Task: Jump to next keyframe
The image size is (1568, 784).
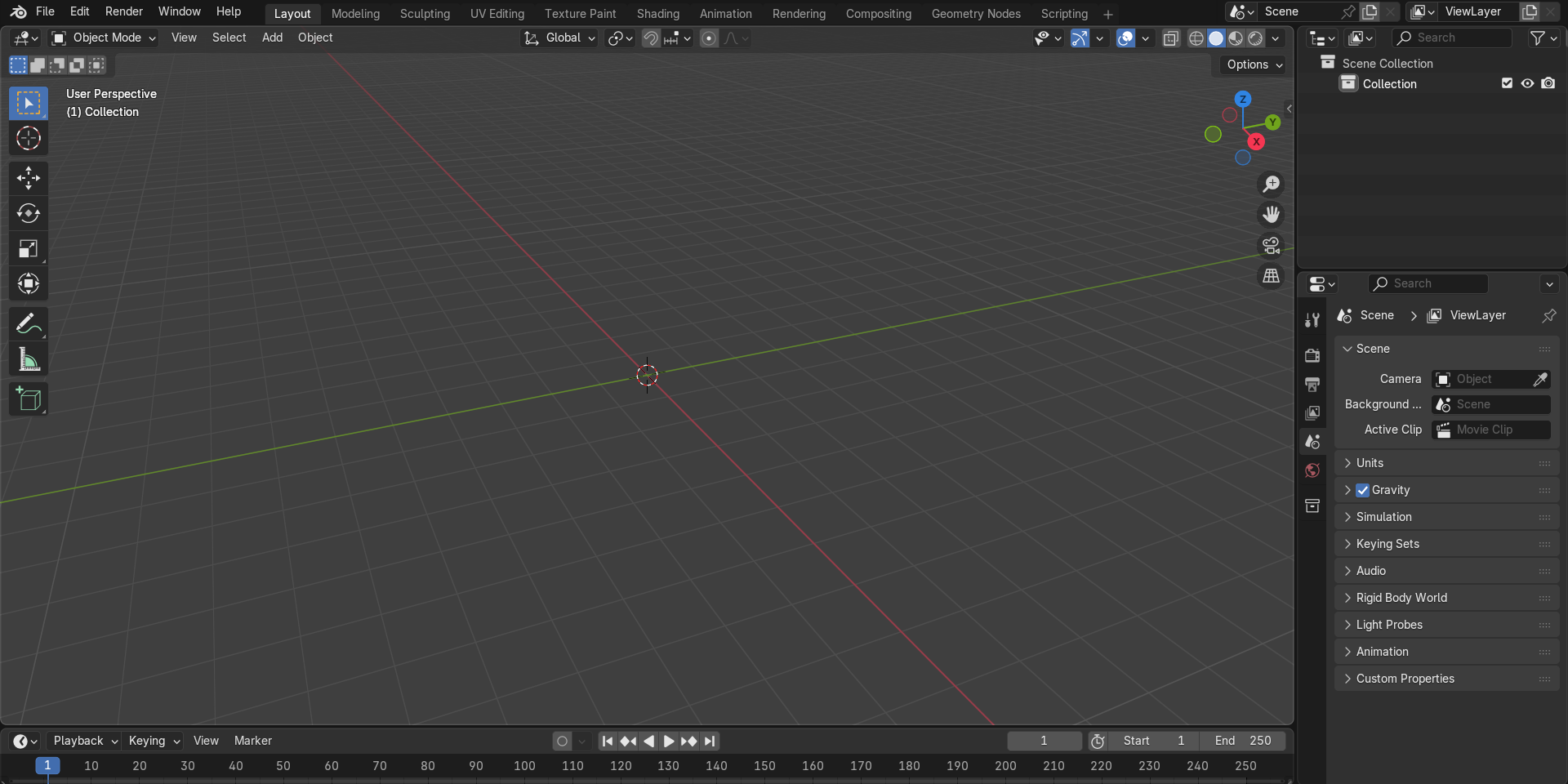Action: (689, 742)
